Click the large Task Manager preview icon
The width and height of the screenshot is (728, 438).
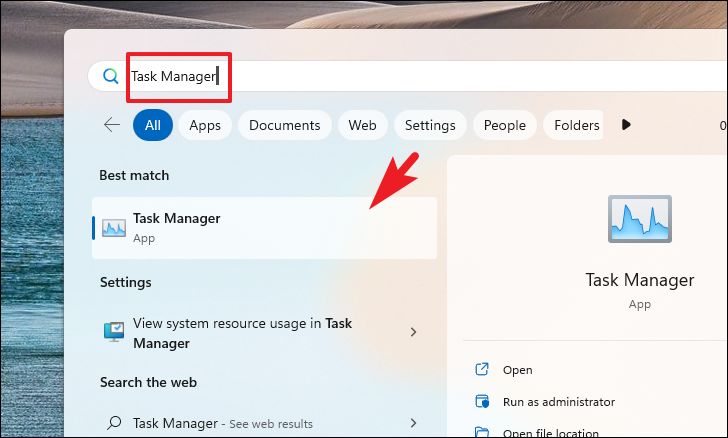pos(640,219)
